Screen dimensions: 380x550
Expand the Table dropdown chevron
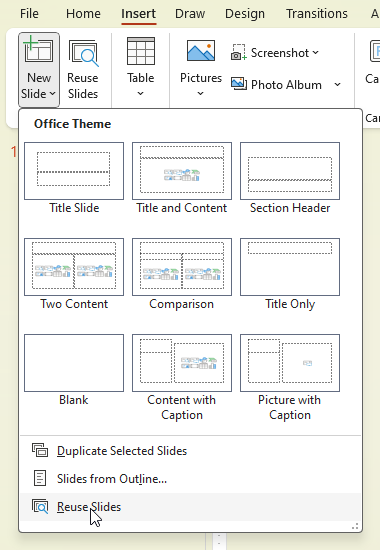[x=140, y=94]
